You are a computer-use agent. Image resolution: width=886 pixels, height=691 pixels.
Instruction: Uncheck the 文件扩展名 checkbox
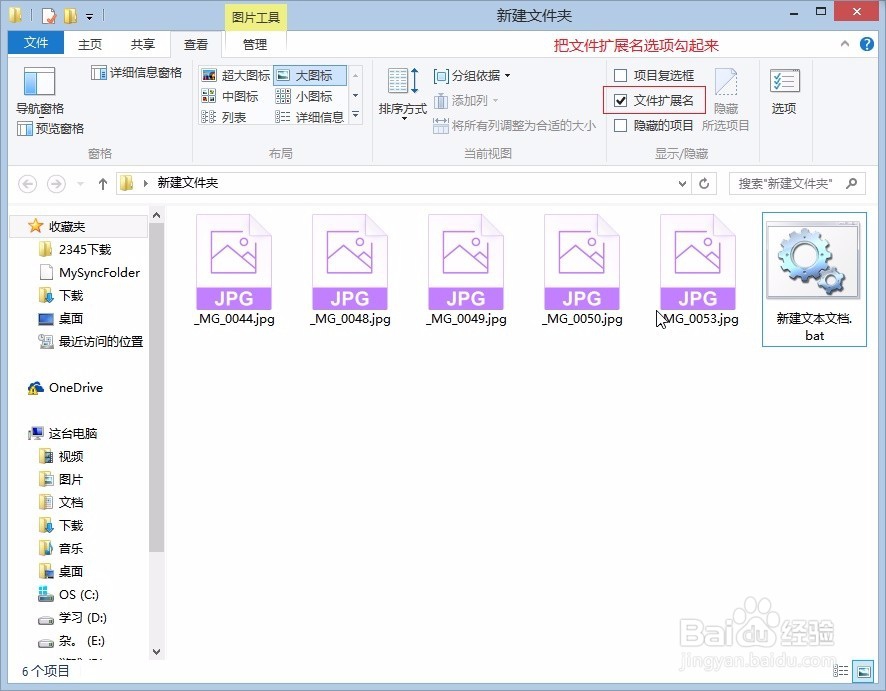coord(622,100)
